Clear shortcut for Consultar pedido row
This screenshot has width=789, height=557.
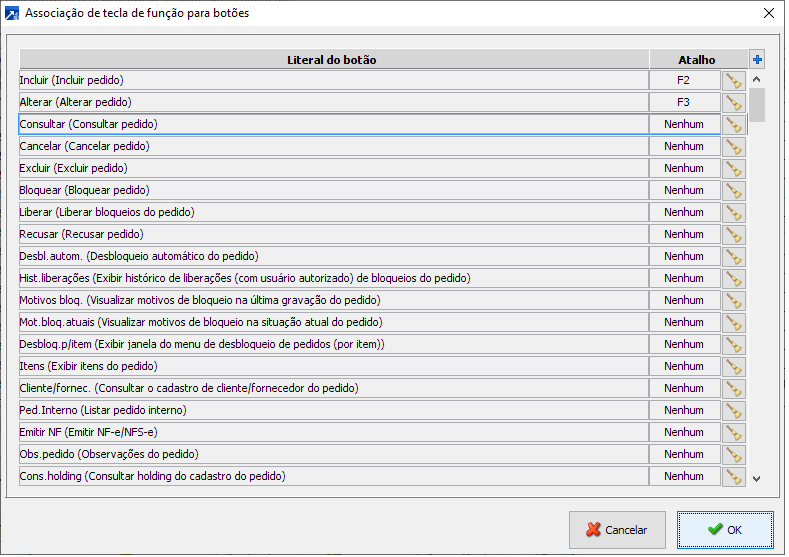(734, 125)
